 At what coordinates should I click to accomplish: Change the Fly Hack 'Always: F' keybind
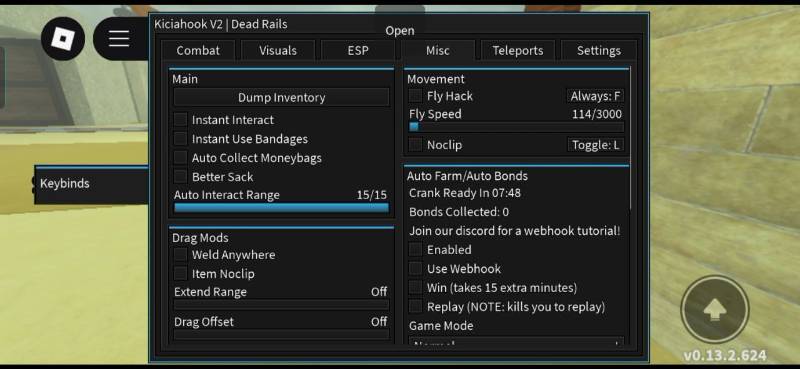coord(595,96)
